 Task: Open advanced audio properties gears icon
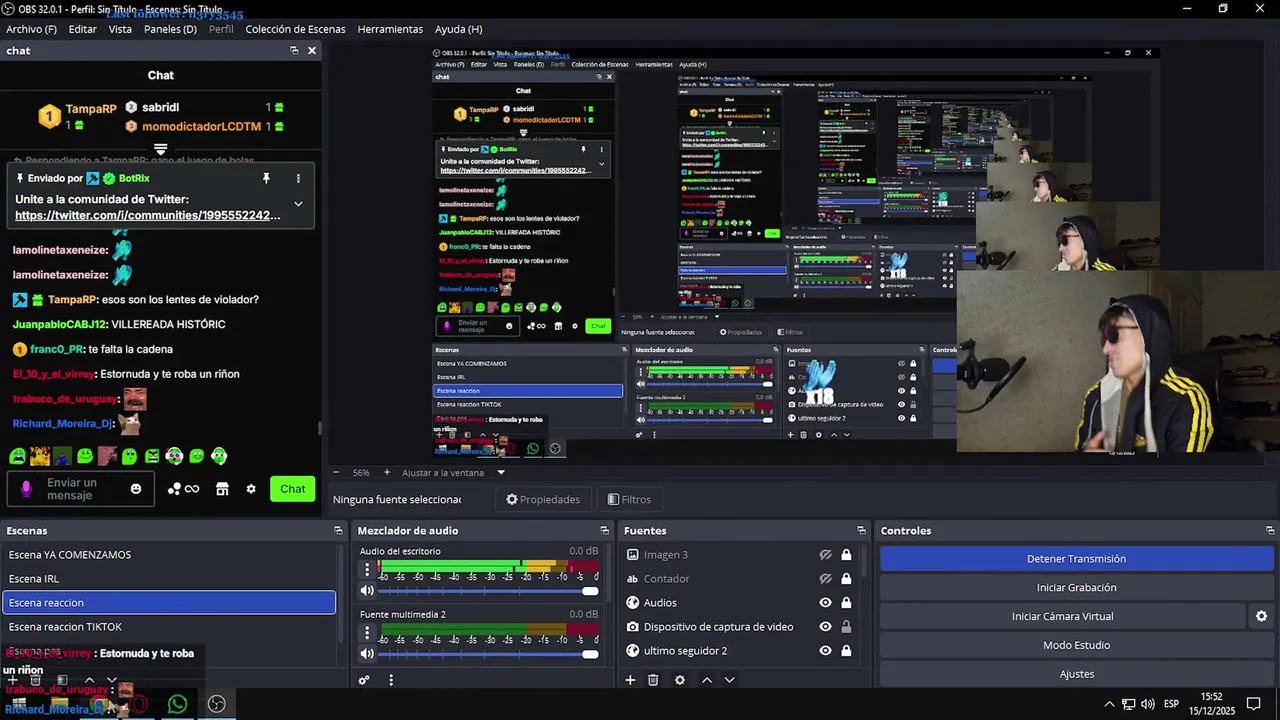(364, 680)
